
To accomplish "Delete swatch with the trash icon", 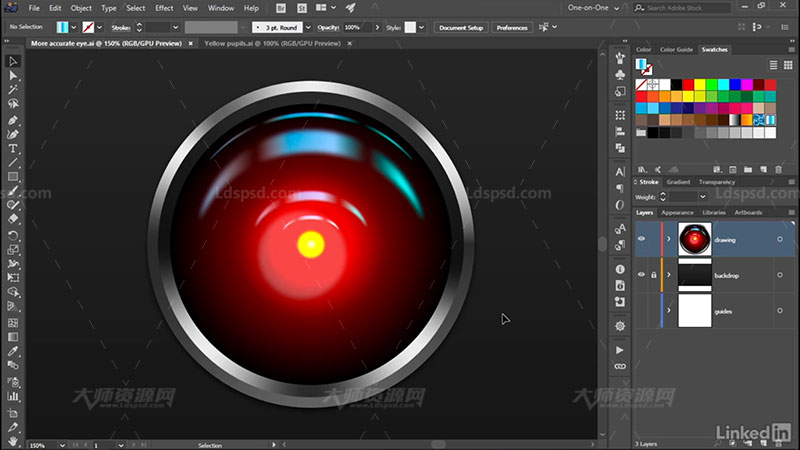I will coord(779,169).
